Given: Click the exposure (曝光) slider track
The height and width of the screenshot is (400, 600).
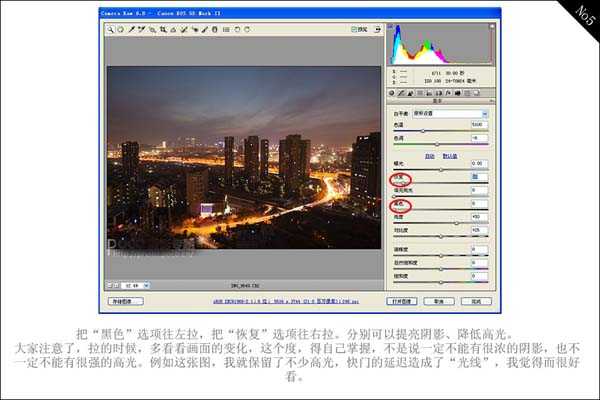Looking at the screenshot, I should coord(436,169).
